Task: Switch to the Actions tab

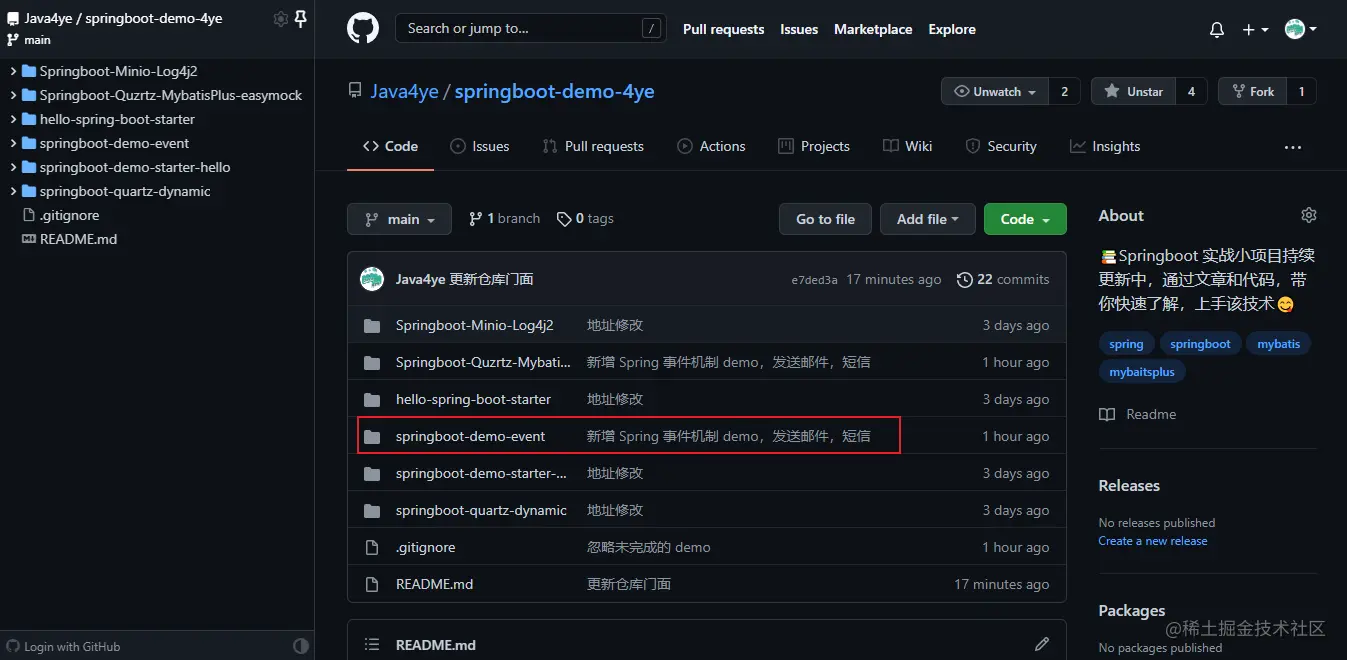Action: point(711,146)
